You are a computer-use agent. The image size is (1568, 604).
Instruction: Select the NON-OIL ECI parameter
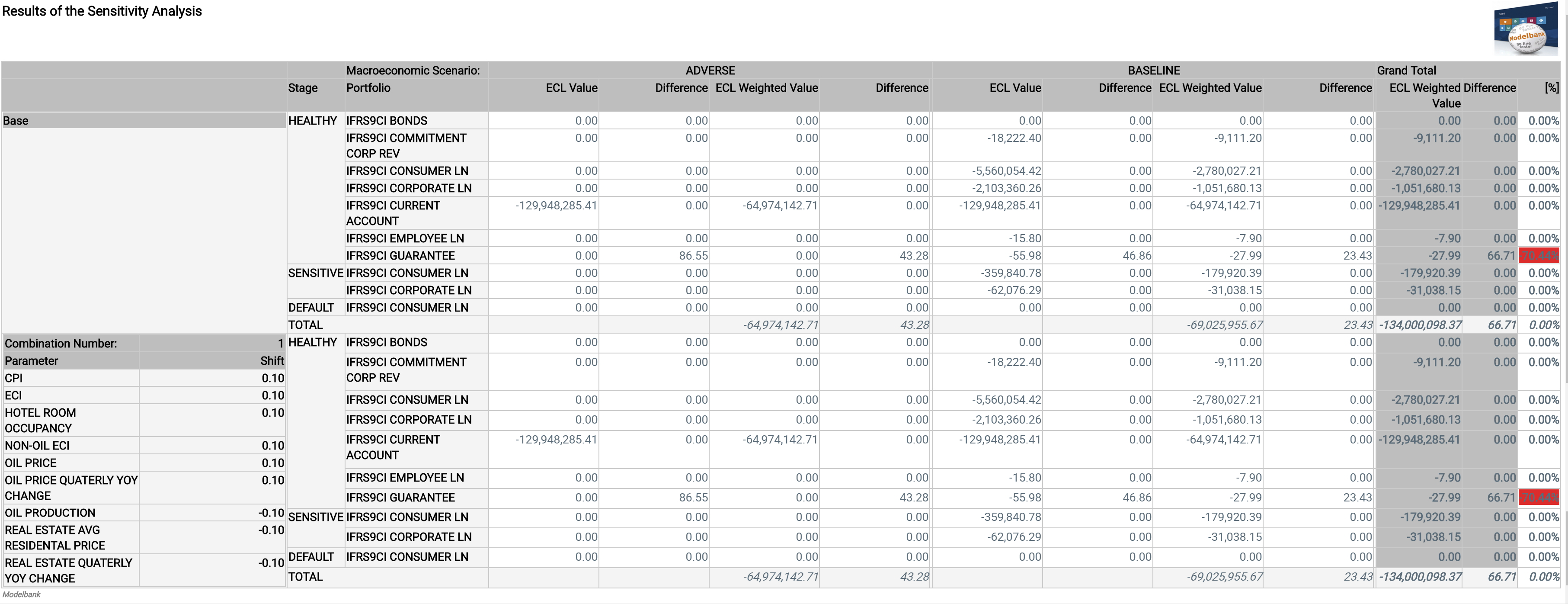(x=37, y=446)
